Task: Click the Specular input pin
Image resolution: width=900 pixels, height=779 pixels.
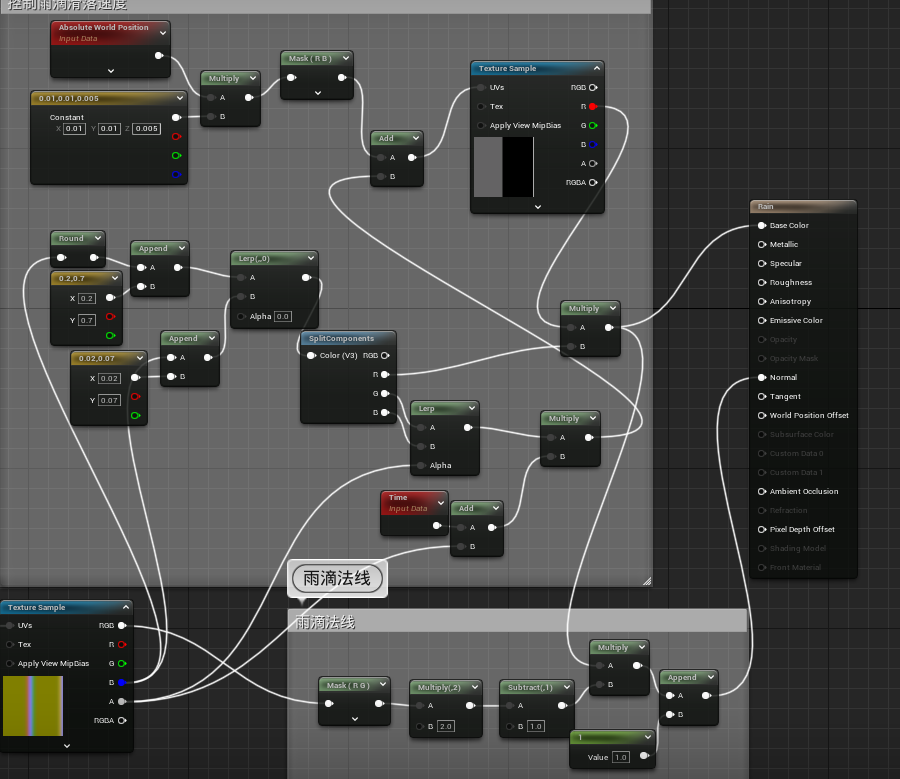Action: click(762, 263)
